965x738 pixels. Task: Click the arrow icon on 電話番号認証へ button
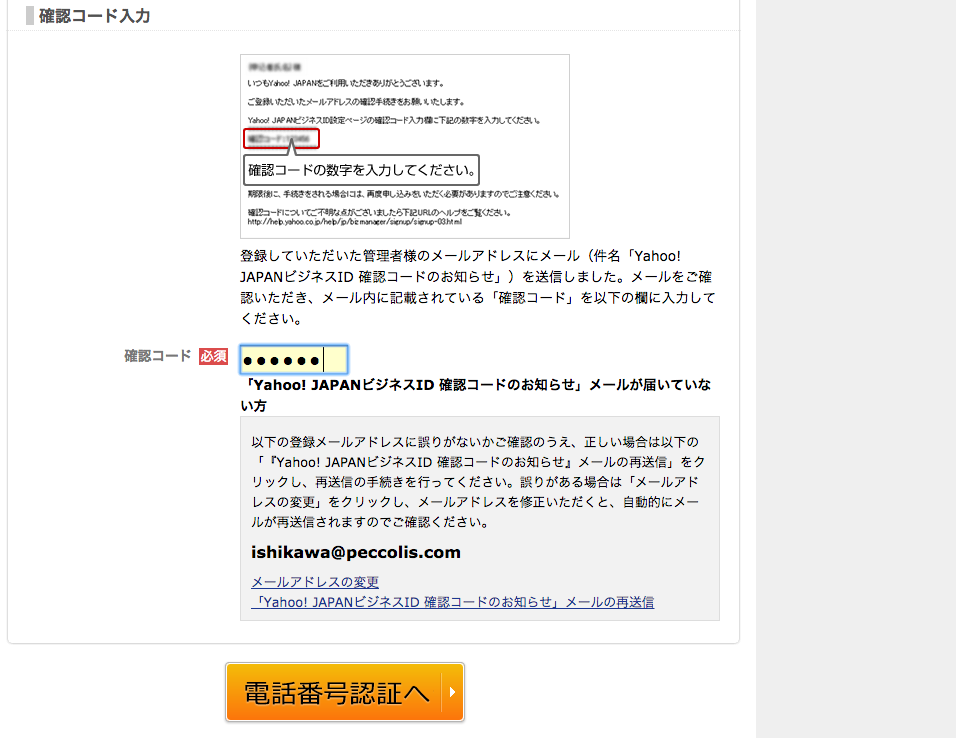(x=452, y=692)
